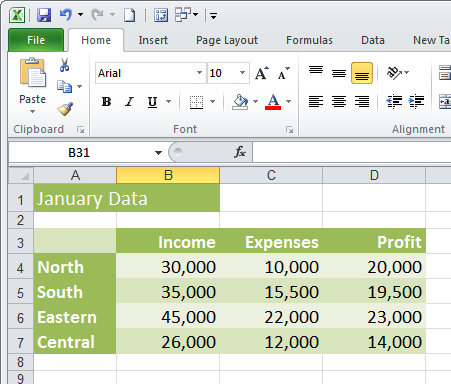The image size is (451, 384).
Task: Click the January Data title cell
Action: tap(127, 198)
